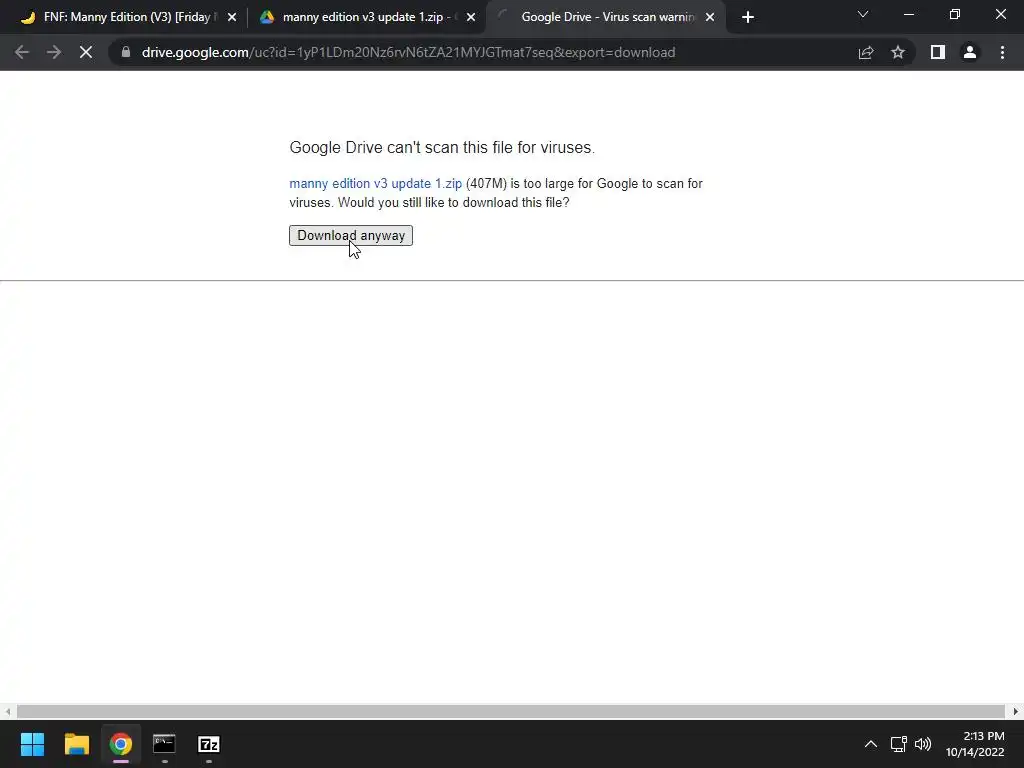Select the Google Drive - Virus scan warning tab

[x=604, y=17]
